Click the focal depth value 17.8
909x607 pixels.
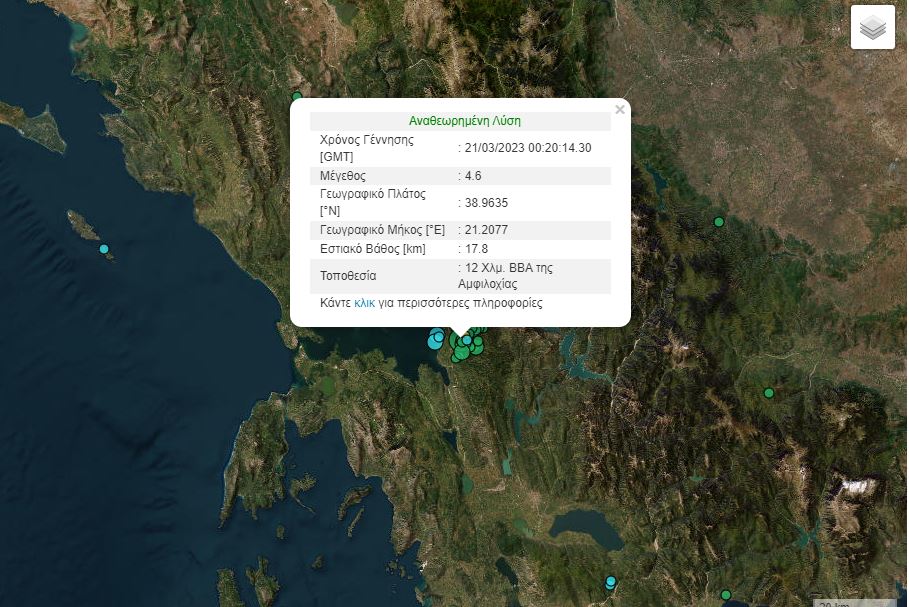tap(475, 249)
